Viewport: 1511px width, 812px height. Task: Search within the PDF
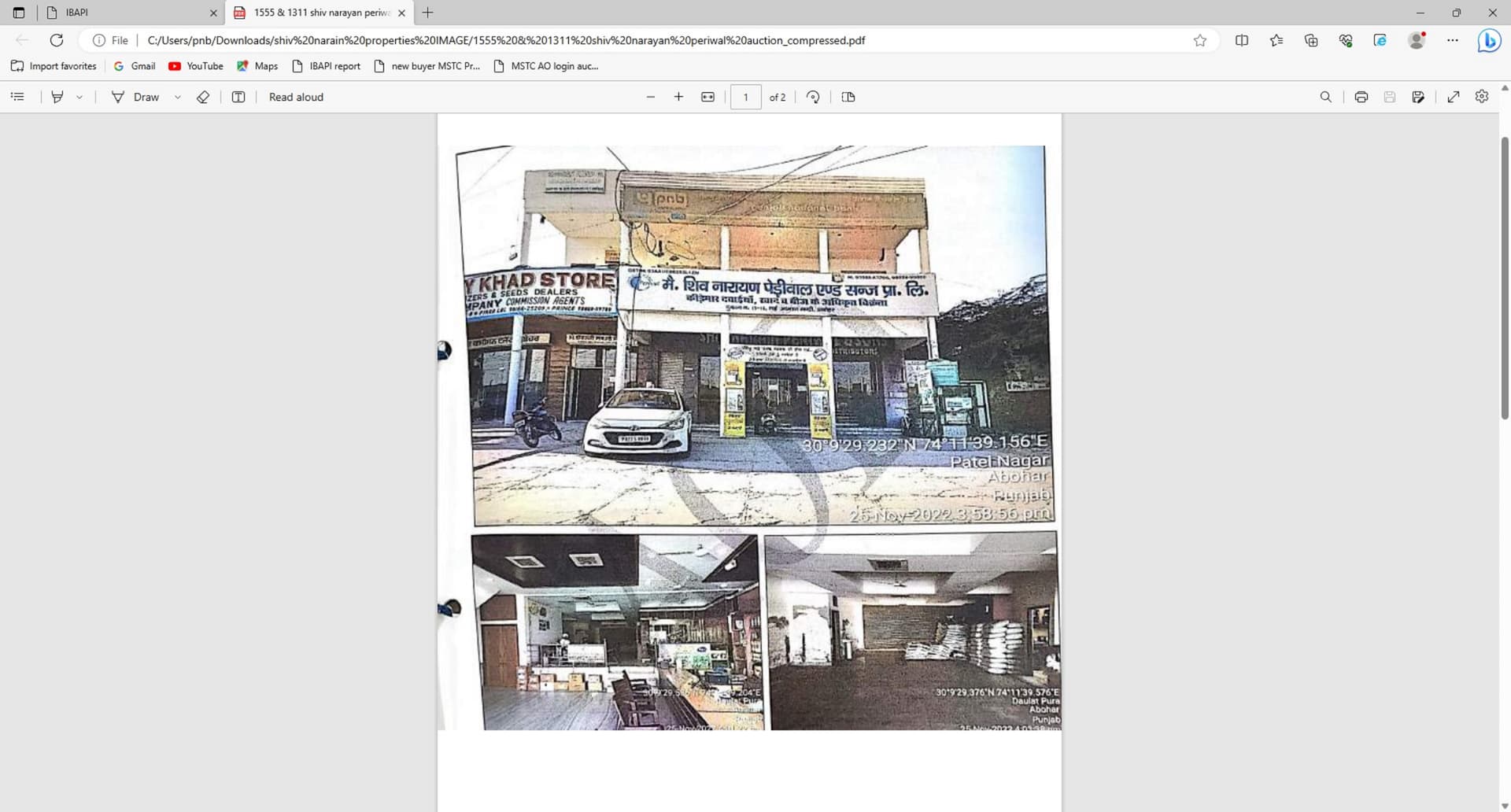click(x=1326, y=97)
